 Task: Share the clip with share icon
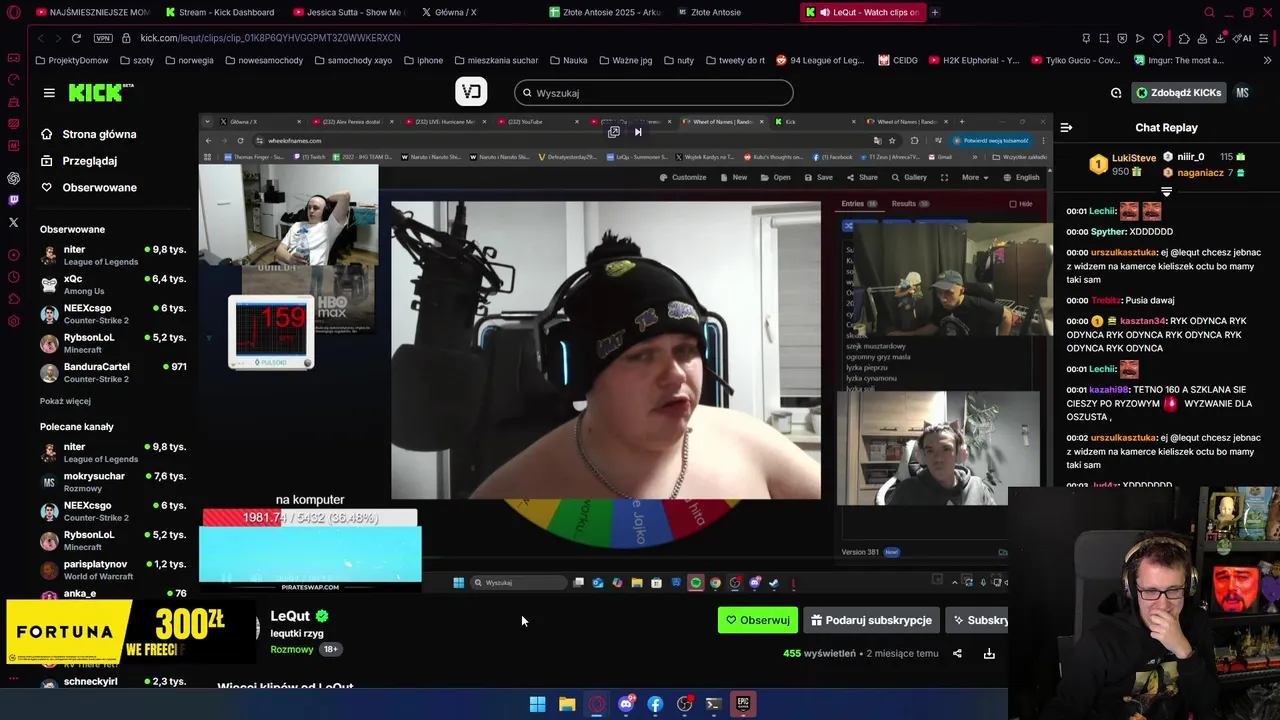pyautogui.click(x=957, y=654)
